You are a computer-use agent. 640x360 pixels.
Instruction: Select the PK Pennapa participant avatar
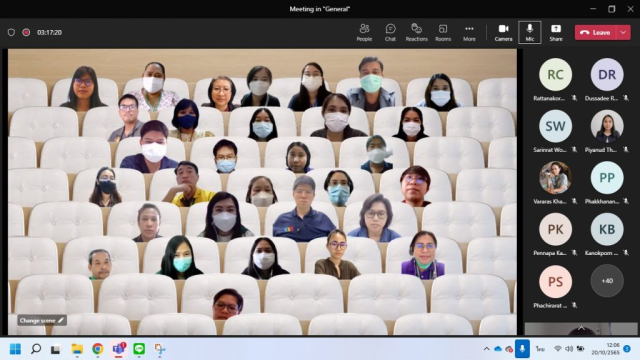555,229
